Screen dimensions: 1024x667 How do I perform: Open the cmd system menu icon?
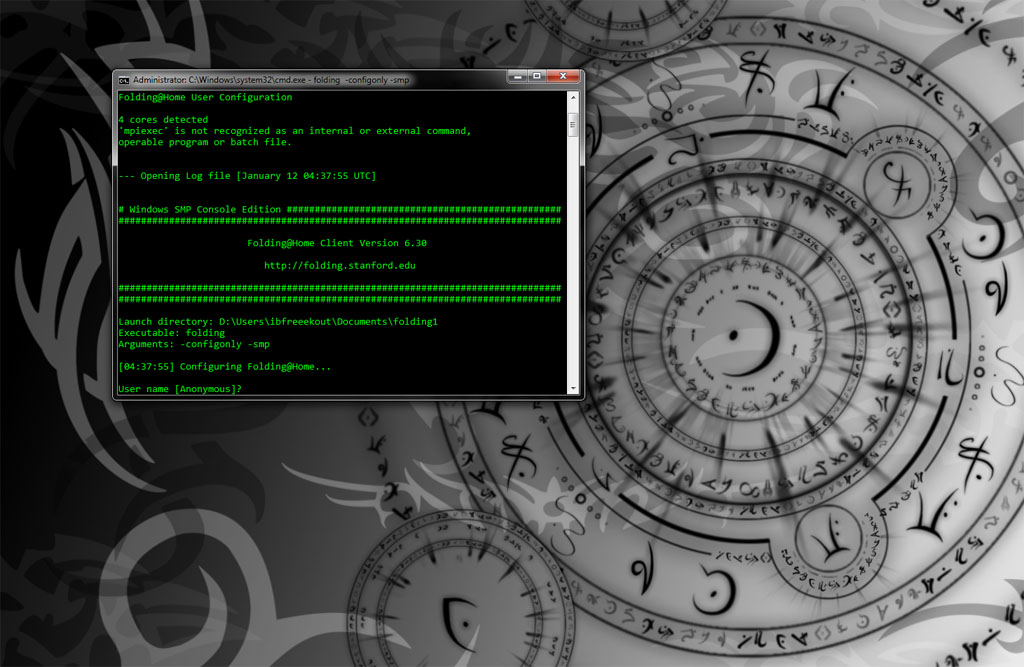click(123, 80)
